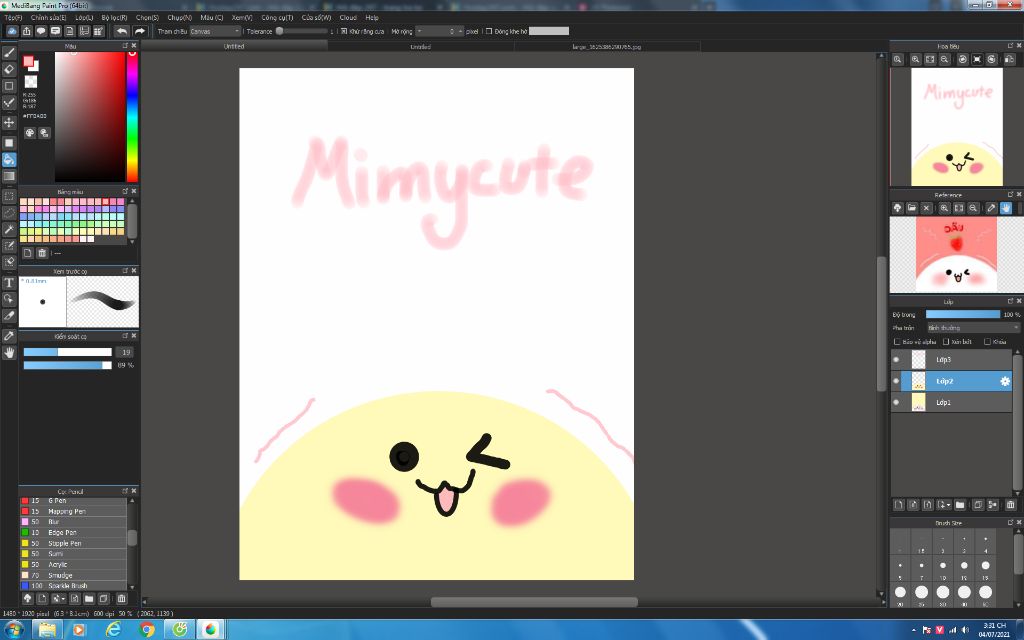Select the Move tool
The width and height of the screenshot is (1024, 640).
click(9, 122)
